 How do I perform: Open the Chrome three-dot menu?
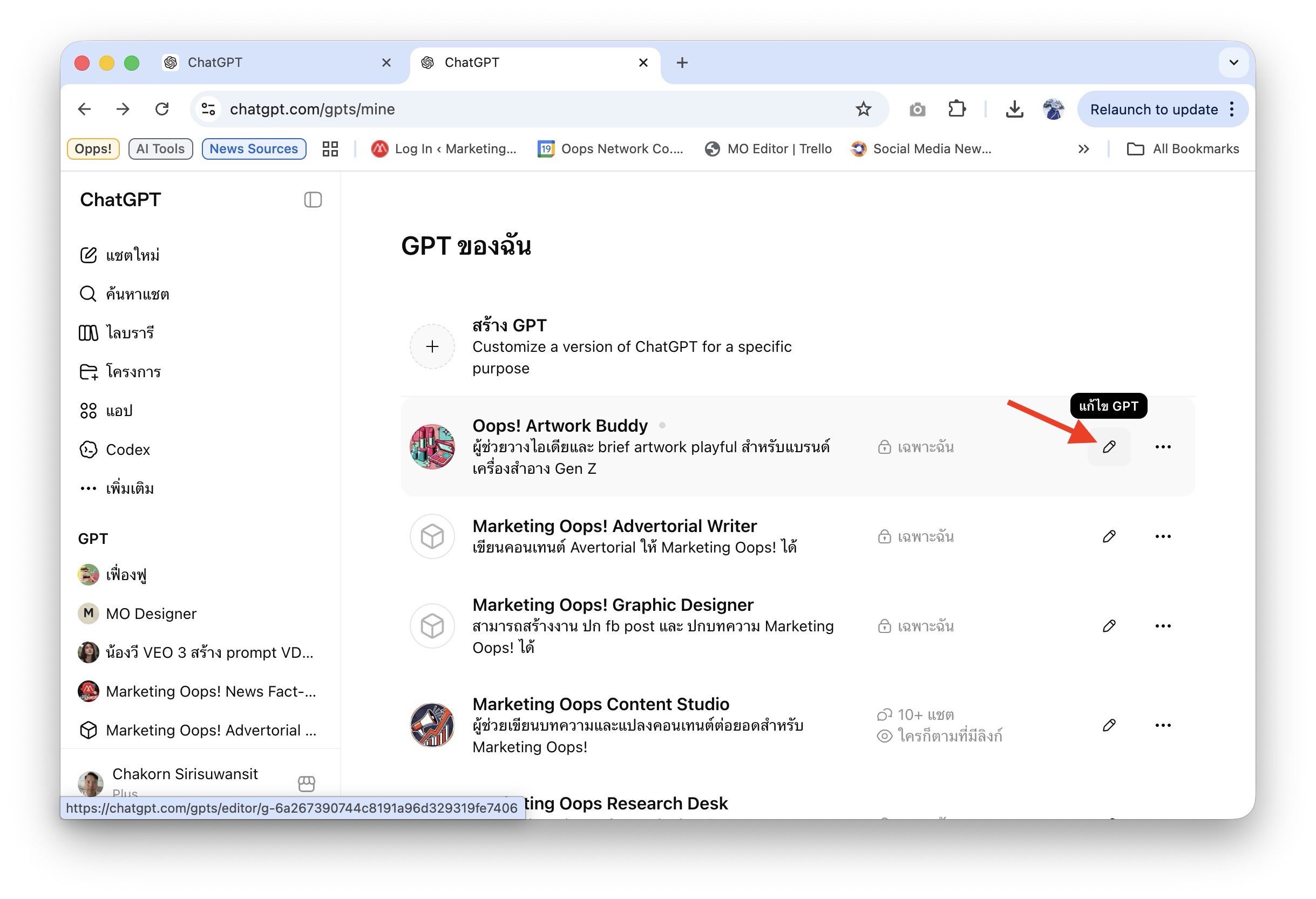(1232, 109)
